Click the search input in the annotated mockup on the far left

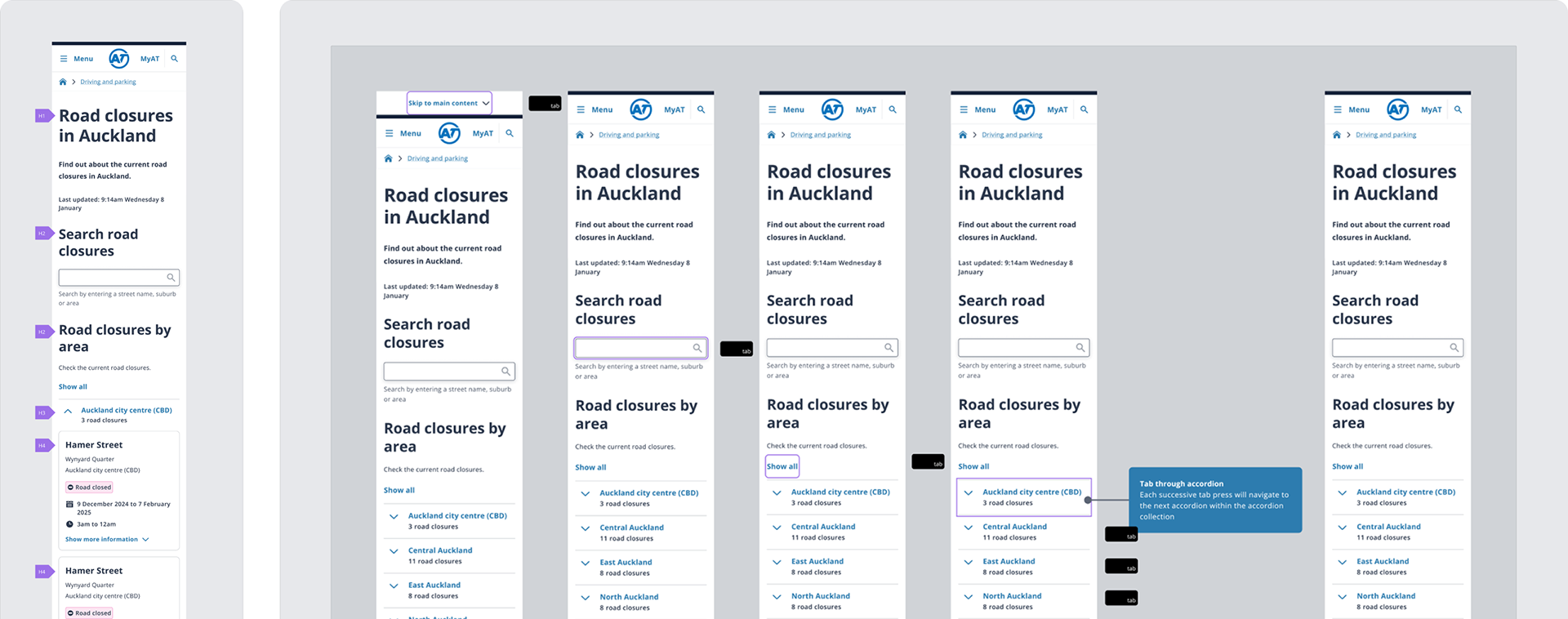click(x=119, y=278)
